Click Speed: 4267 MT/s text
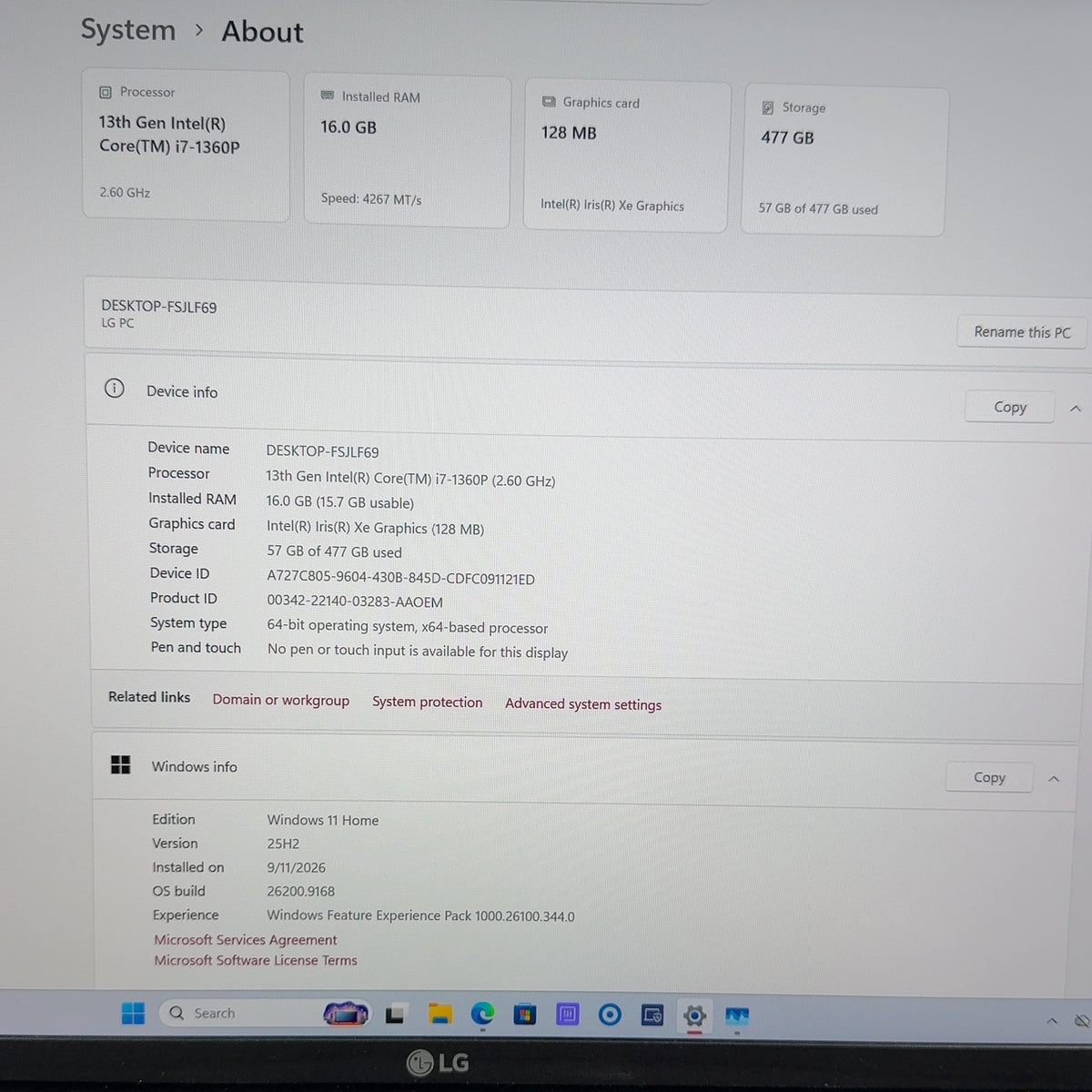Image resolution: width=1092 pixels, height=1092 pixels. coord(371,198)
